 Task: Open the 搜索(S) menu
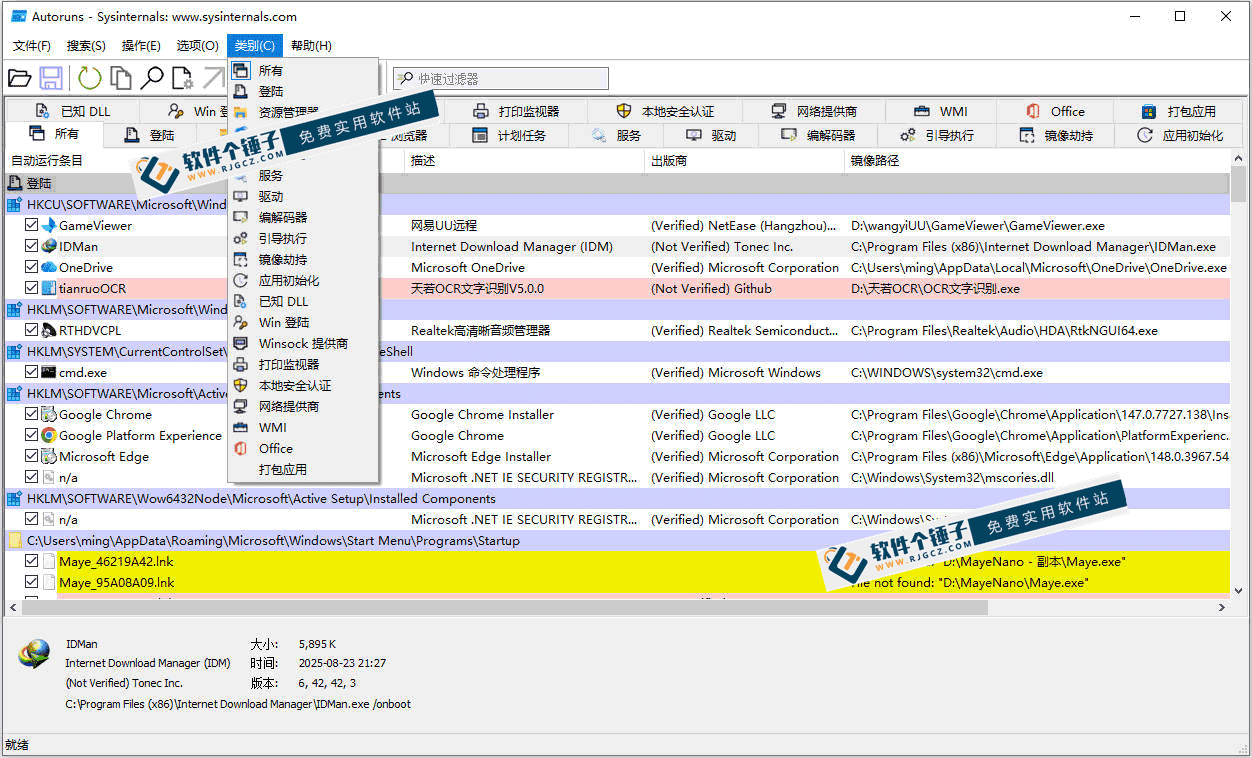[86, 46]
